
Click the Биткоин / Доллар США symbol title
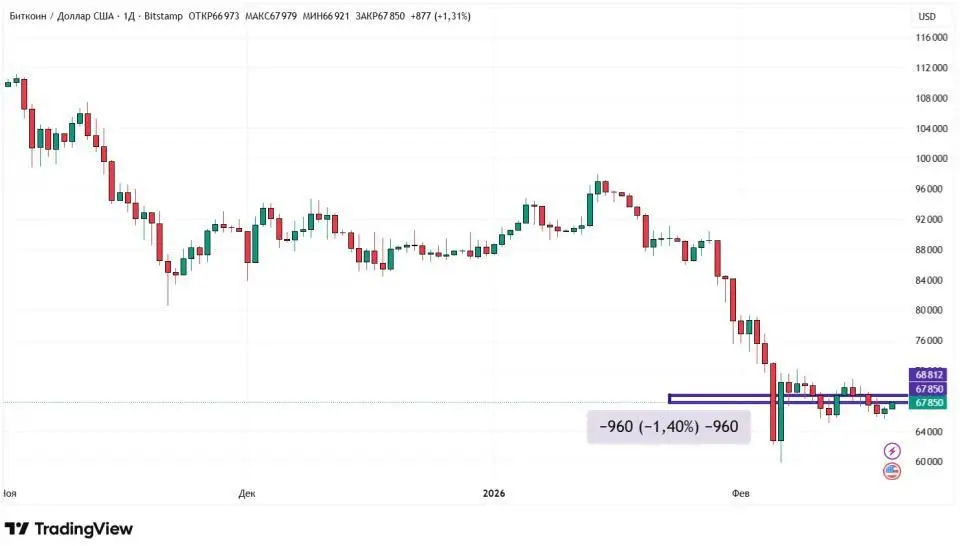point(60,16)
